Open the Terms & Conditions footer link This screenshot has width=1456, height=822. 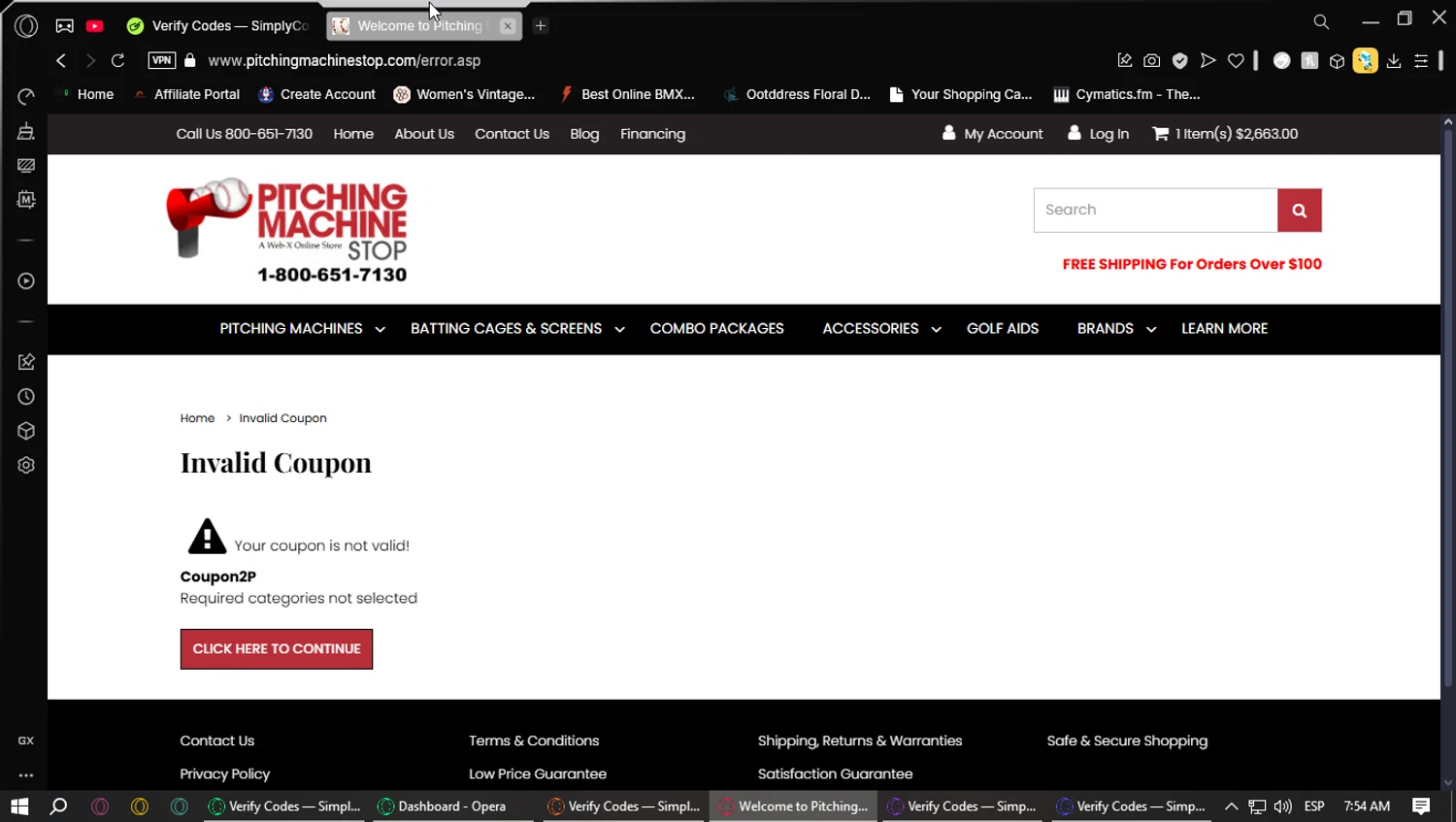(534, 740)
